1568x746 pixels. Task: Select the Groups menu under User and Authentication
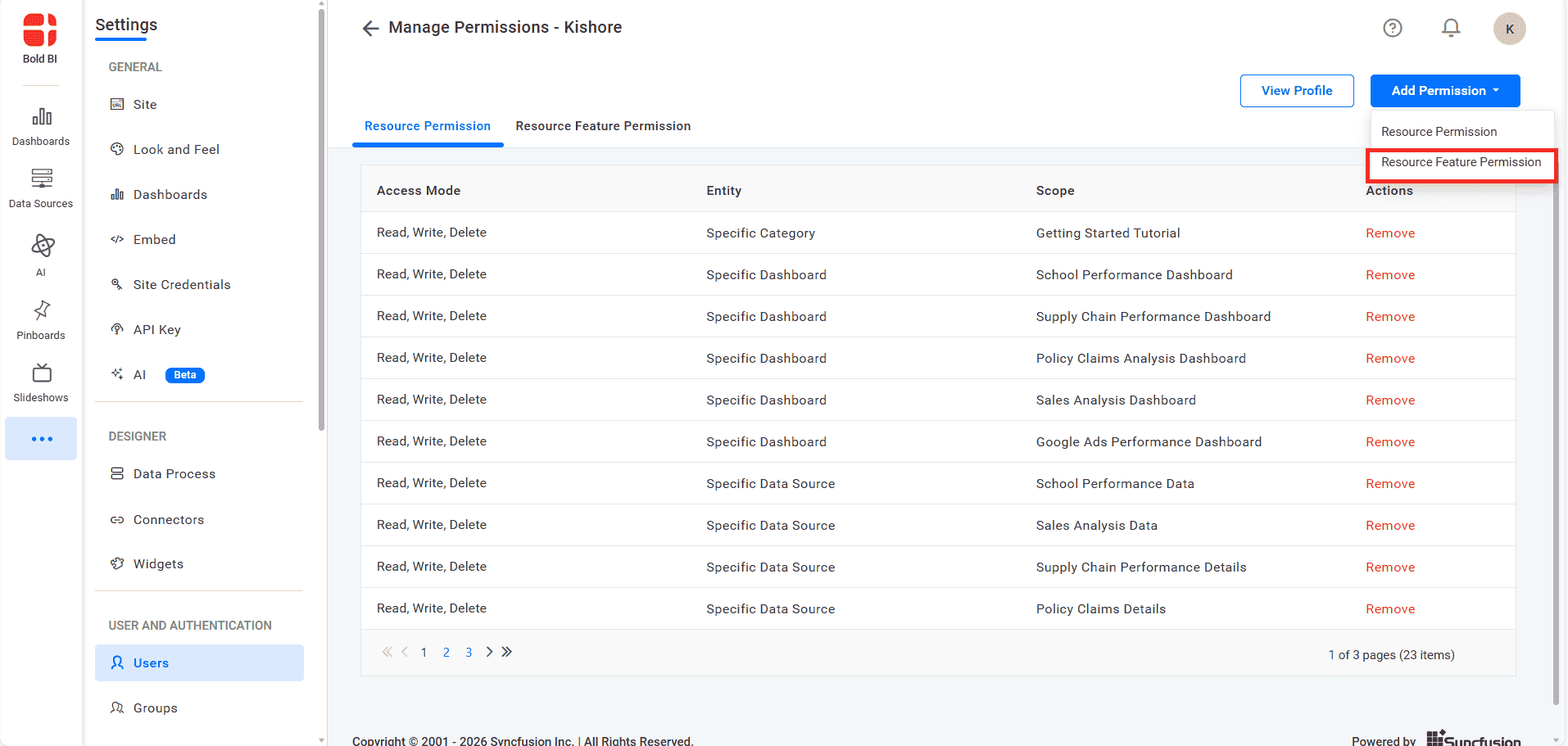[x=155, y=708]
